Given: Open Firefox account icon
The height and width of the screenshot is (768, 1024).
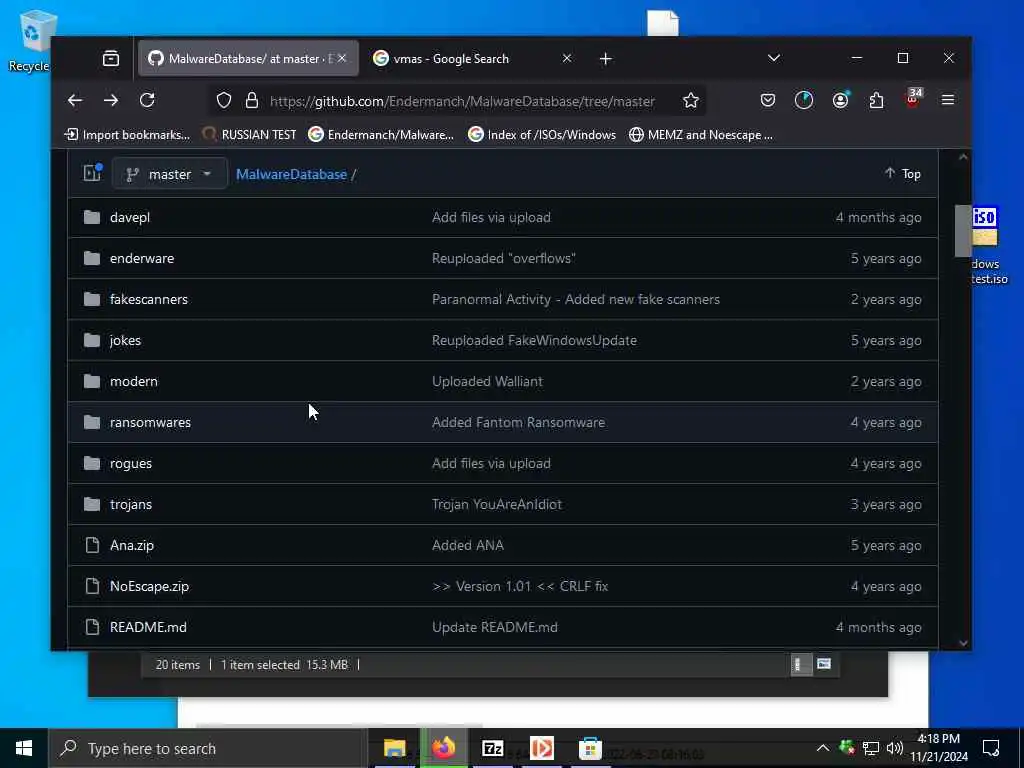Looking at the screenshot, I should pos(840,100).
